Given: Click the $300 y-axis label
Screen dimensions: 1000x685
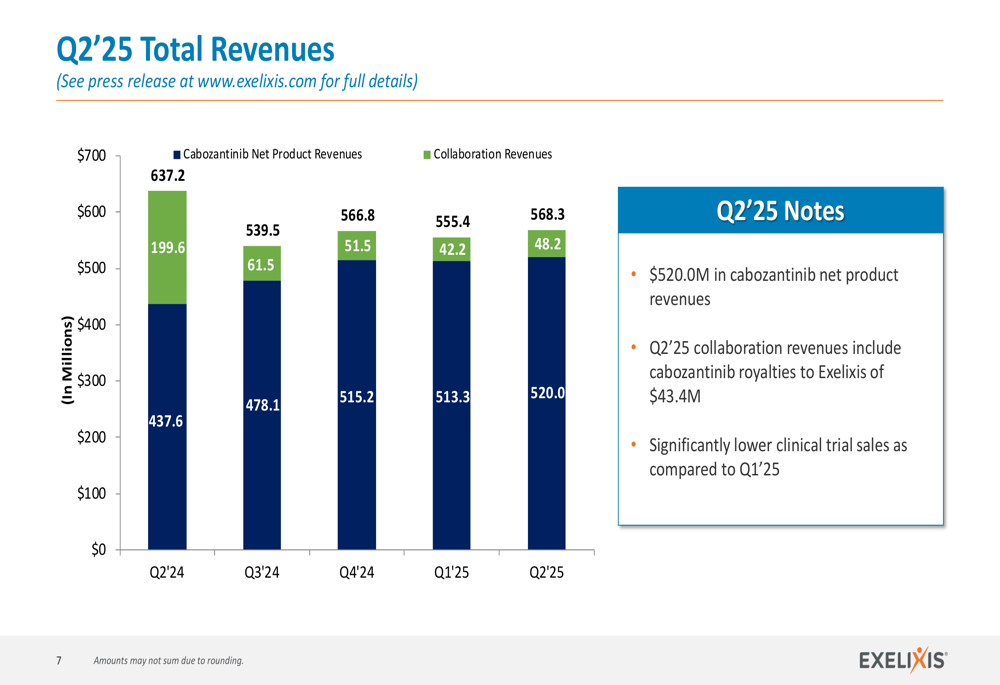Looking at the screenshot, I should 92,381.
